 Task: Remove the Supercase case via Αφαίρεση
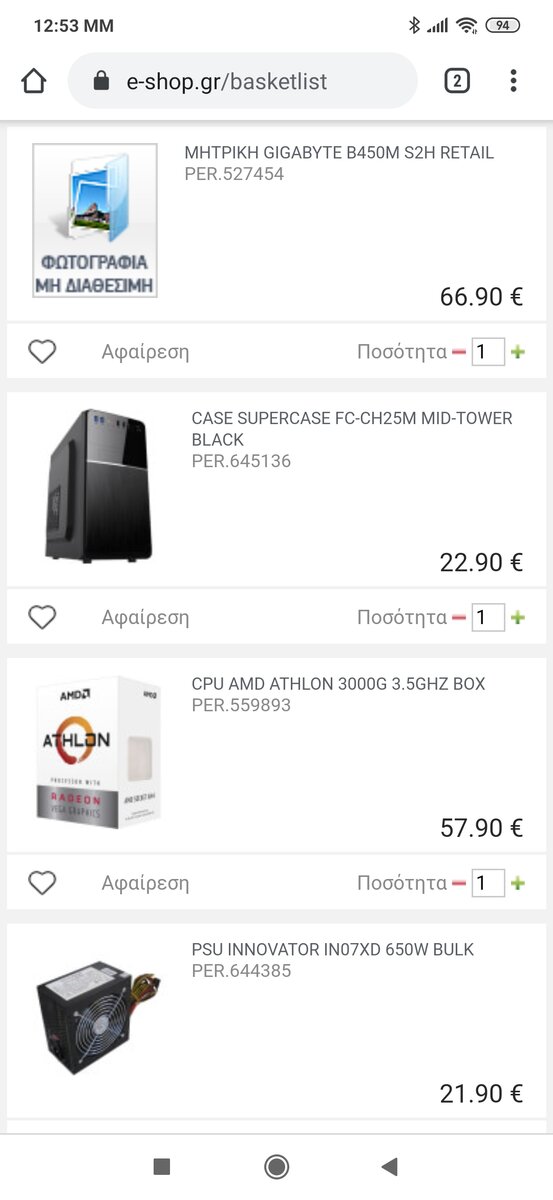point(145,618)
